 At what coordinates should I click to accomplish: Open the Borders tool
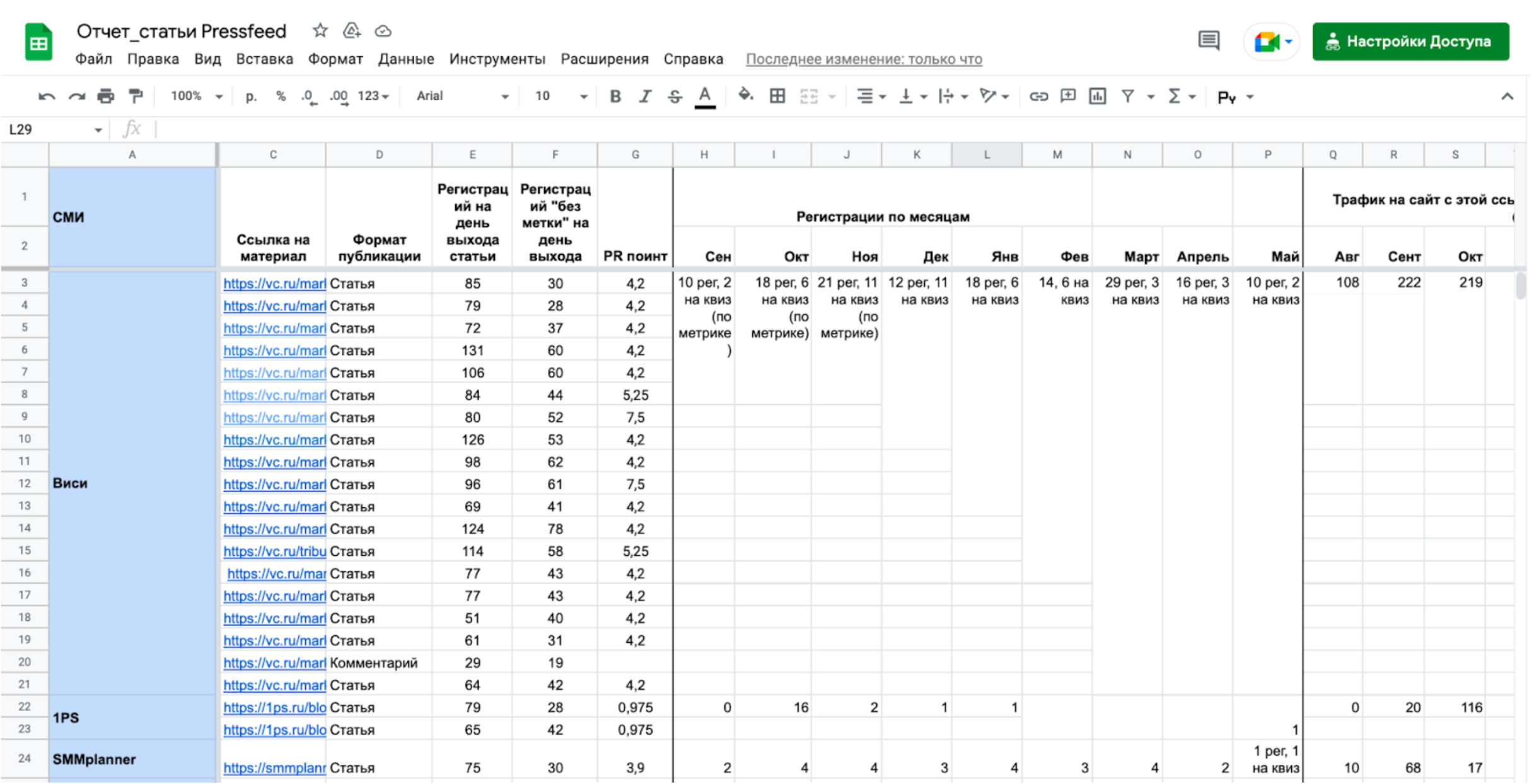click(777, 96)
